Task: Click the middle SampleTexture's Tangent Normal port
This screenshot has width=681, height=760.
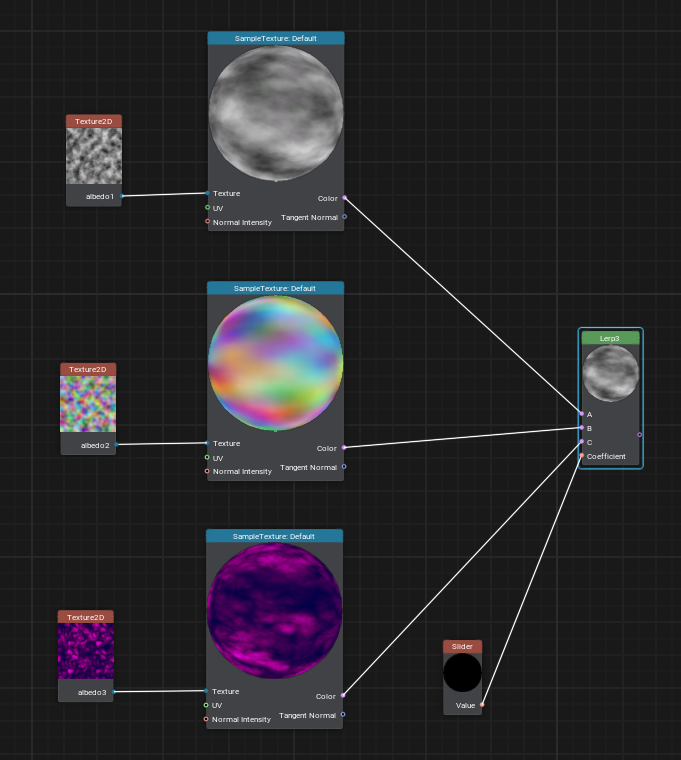Action: (344, 466)
